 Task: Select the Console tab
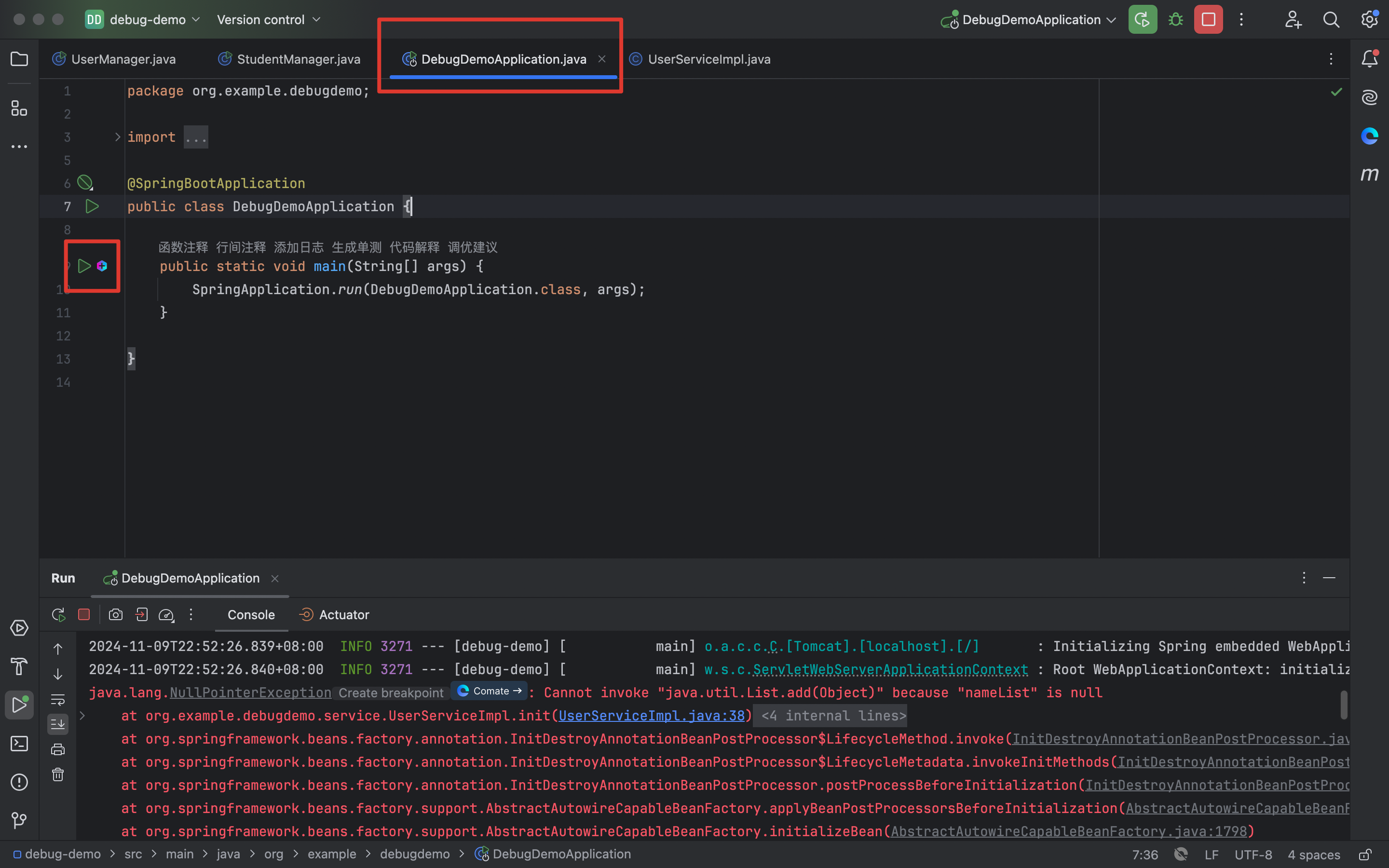click(251, 615)
